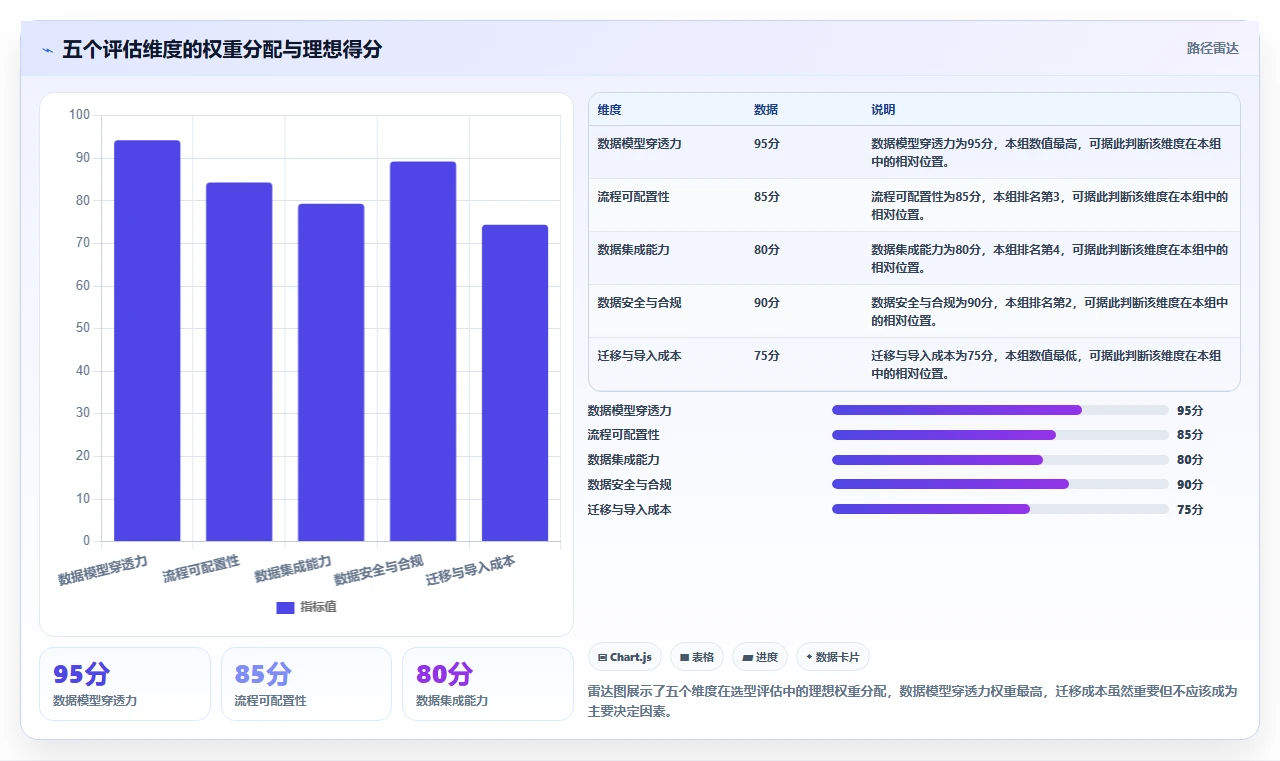Click the 数据安全与合规 bar in the chart
The width and height of the screenshot is (1280, 761).
pos(423,351)
